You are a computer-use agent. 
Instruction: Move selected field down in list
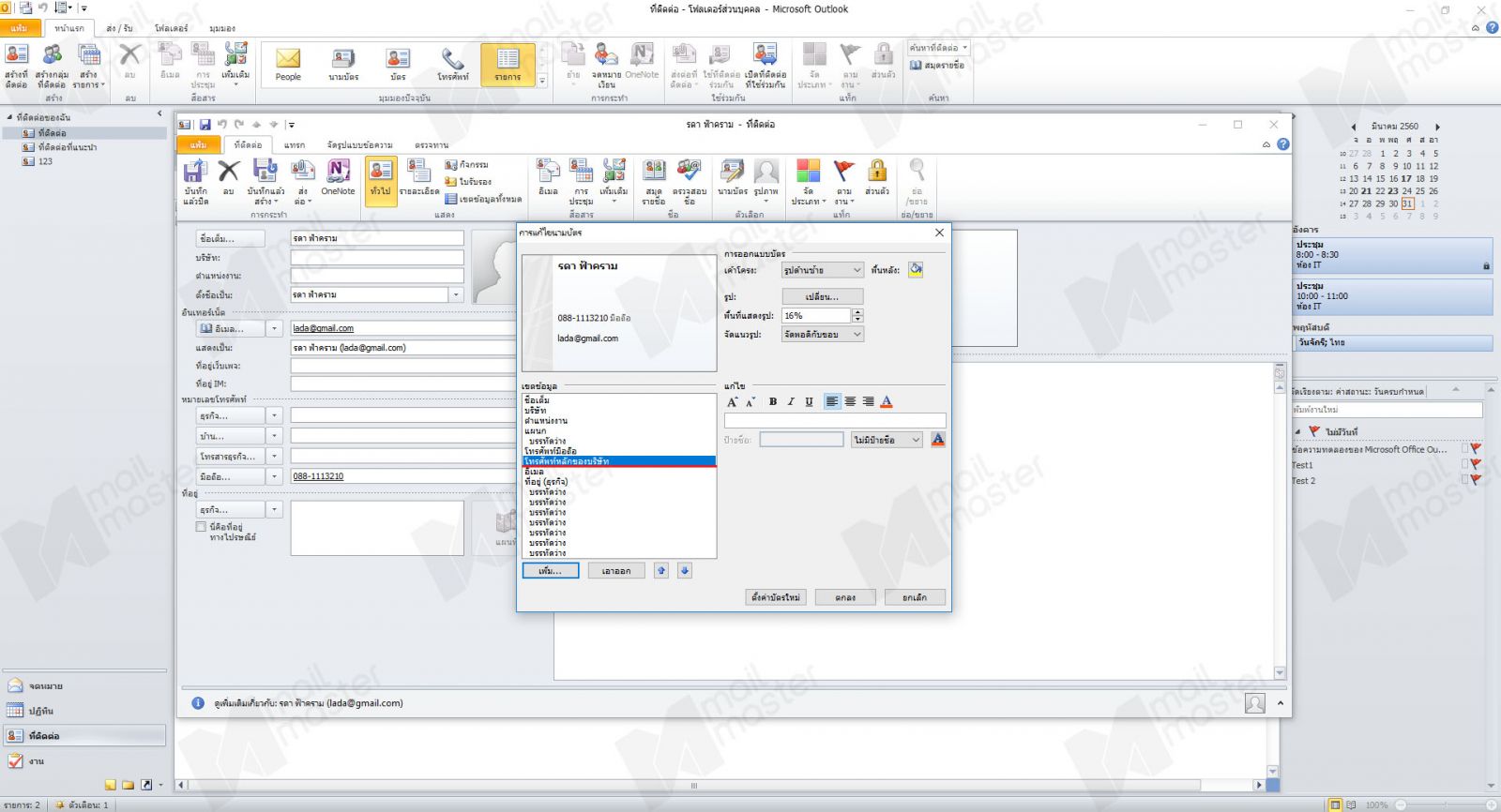pos(685,570)
